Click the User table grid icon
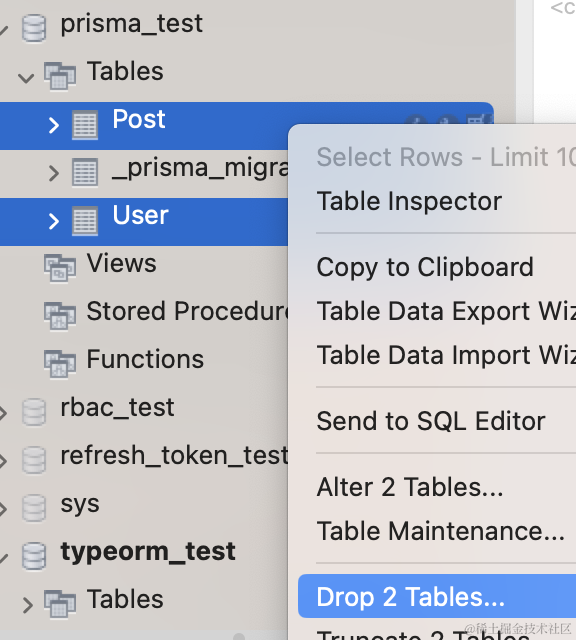This screenshot has height=640, width=576. coord(85,221)
